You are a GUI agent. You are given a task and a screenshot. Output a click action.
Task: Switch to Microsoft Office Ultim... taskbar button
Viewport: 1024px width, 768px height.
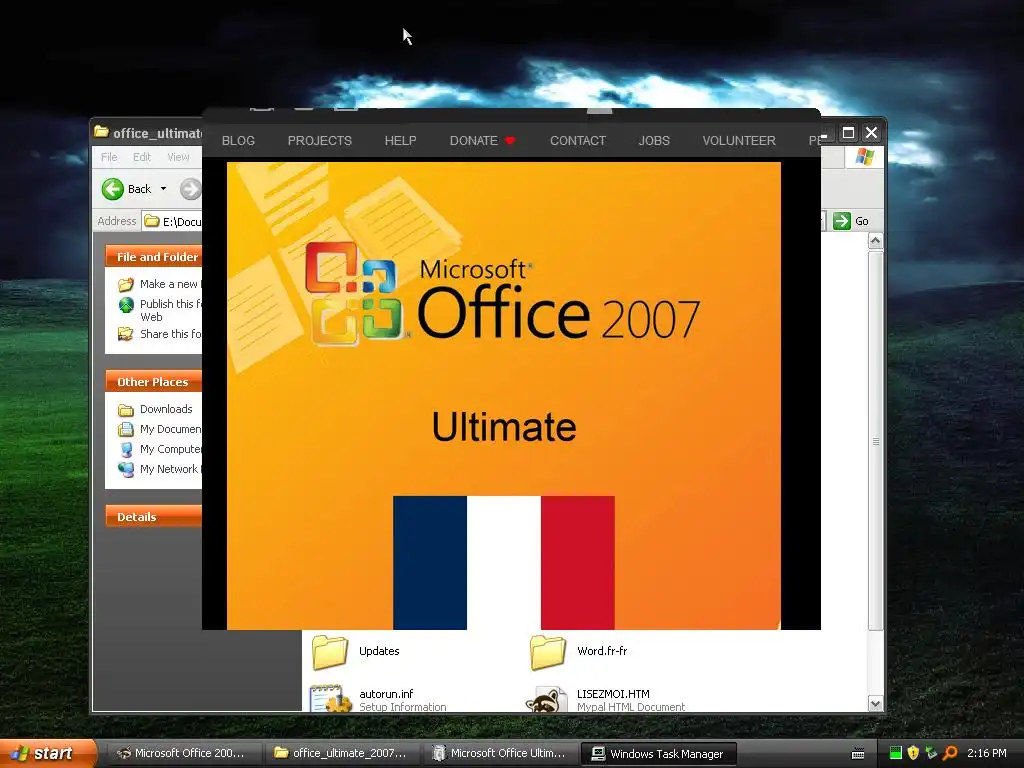pos(500,753)
